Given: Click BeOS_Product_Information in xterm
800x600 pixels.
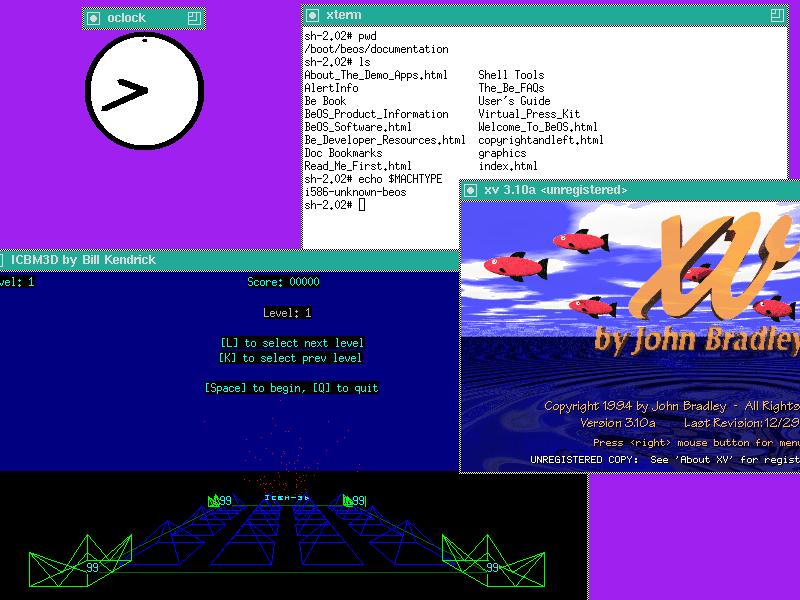Looking at the screenshot, I should coord(377,114).
